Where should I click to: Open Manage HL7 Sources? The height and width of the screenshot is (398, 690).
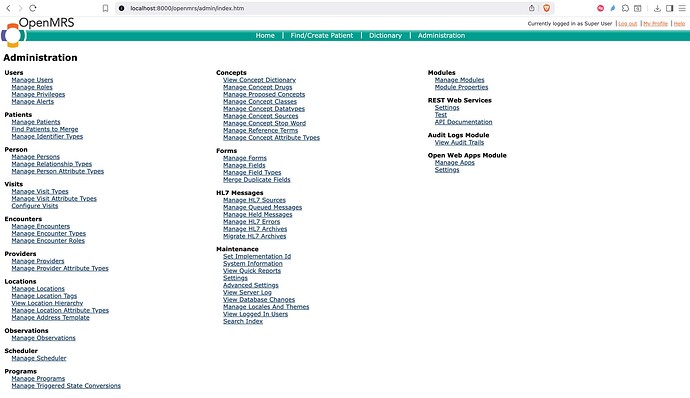point(254,200)
